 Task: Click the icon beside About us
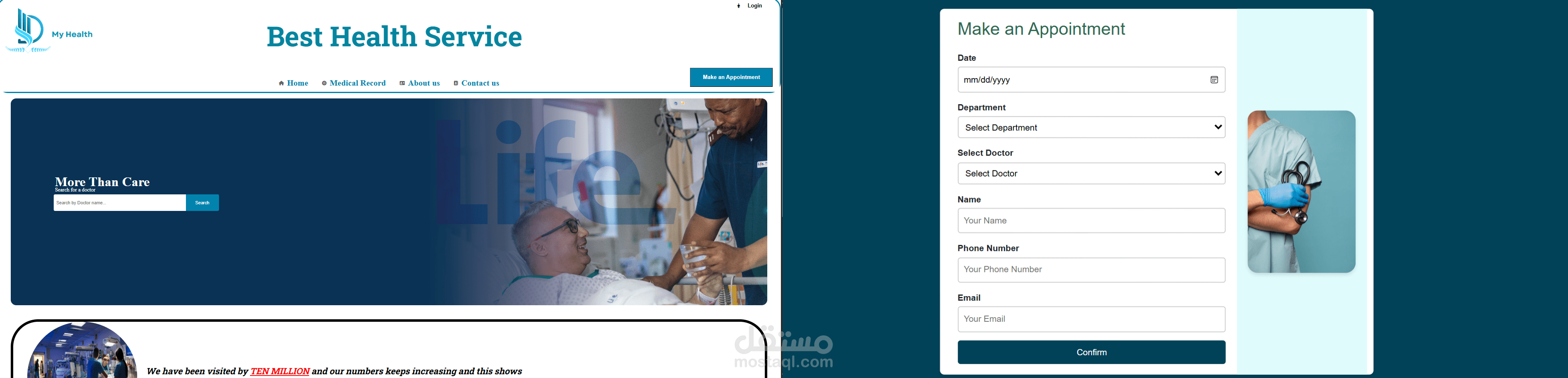402,84
